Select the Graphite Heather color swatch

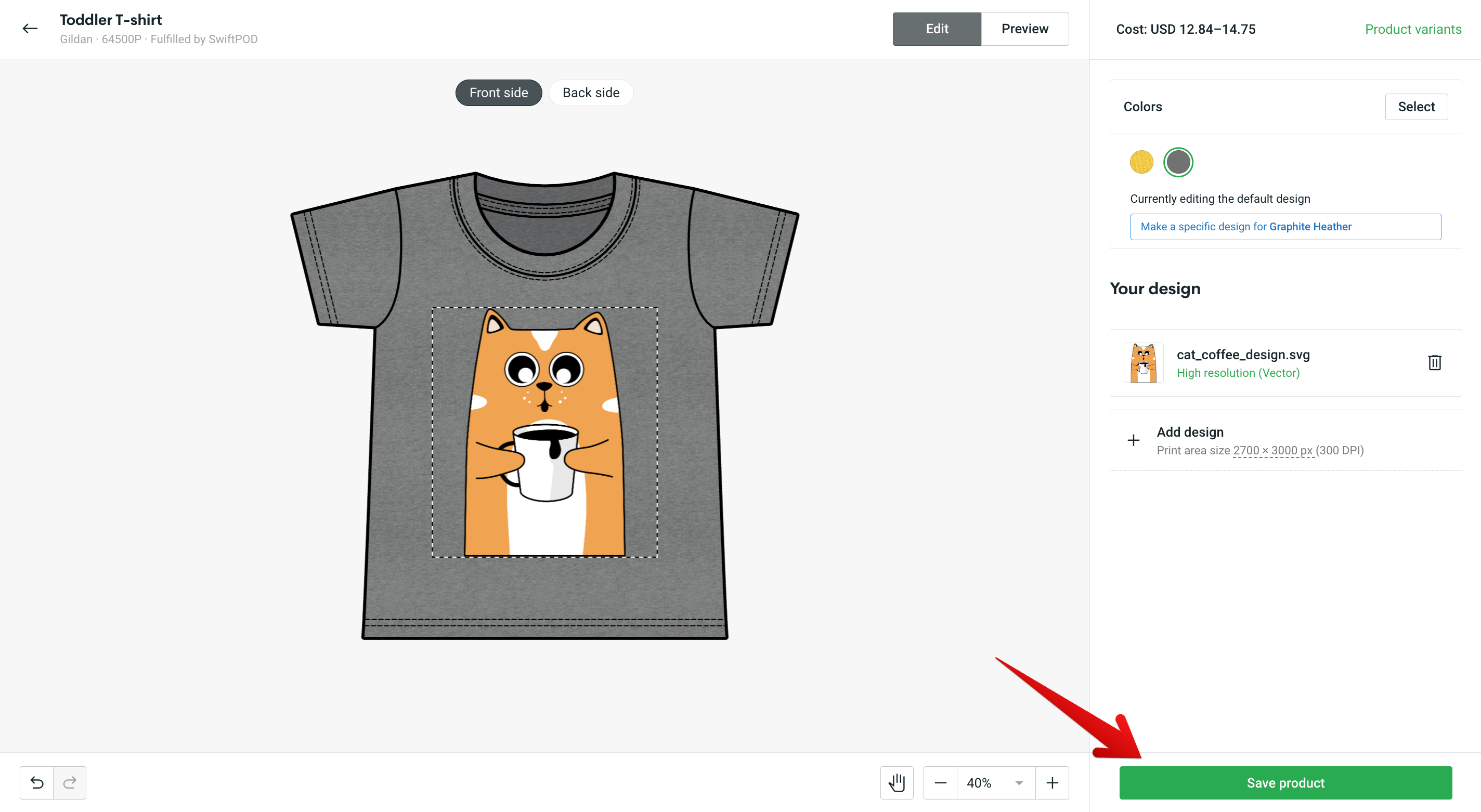1178,161
